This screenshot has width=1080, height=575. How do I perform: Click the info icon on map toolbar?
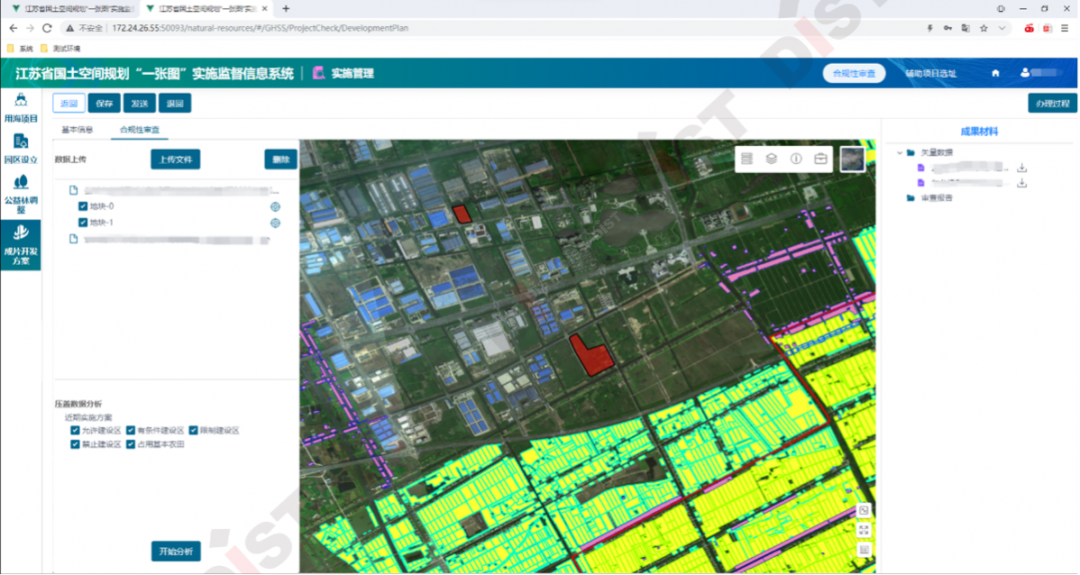(x=796, y=159)
